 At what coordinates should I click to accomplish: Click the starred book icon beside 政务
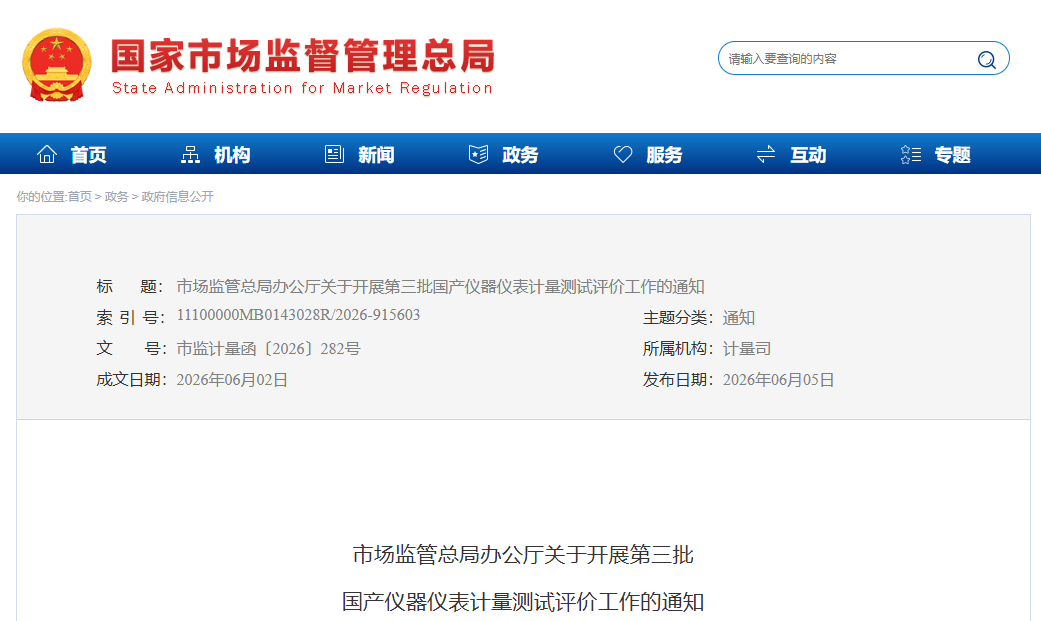(x=478, y=154)
